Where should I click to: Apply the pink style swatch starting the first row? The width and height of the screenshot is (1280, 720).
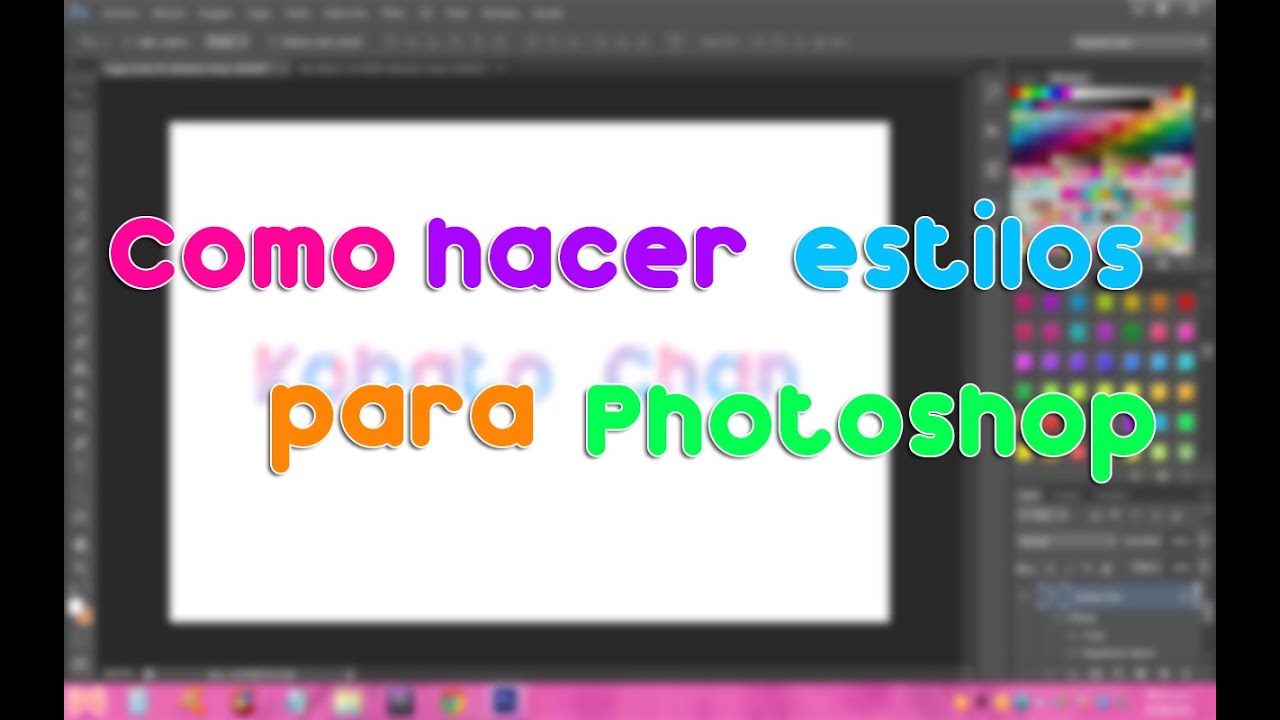coord(1024,302)
